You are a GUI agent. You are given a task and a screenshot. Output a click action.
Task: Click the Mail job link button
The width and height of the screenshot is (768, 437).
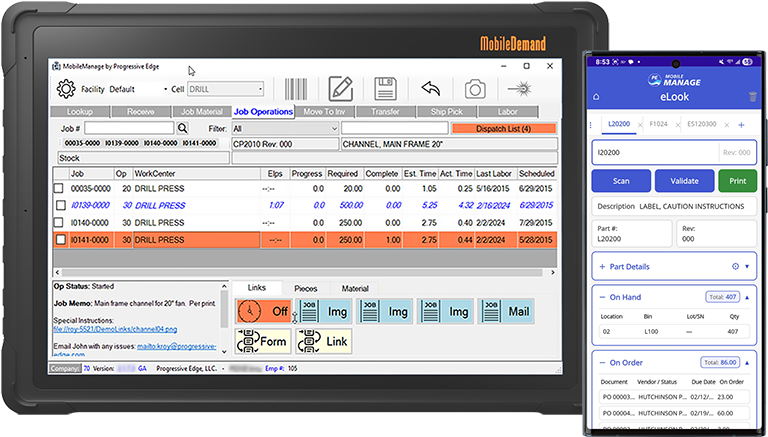pos(506,311)
